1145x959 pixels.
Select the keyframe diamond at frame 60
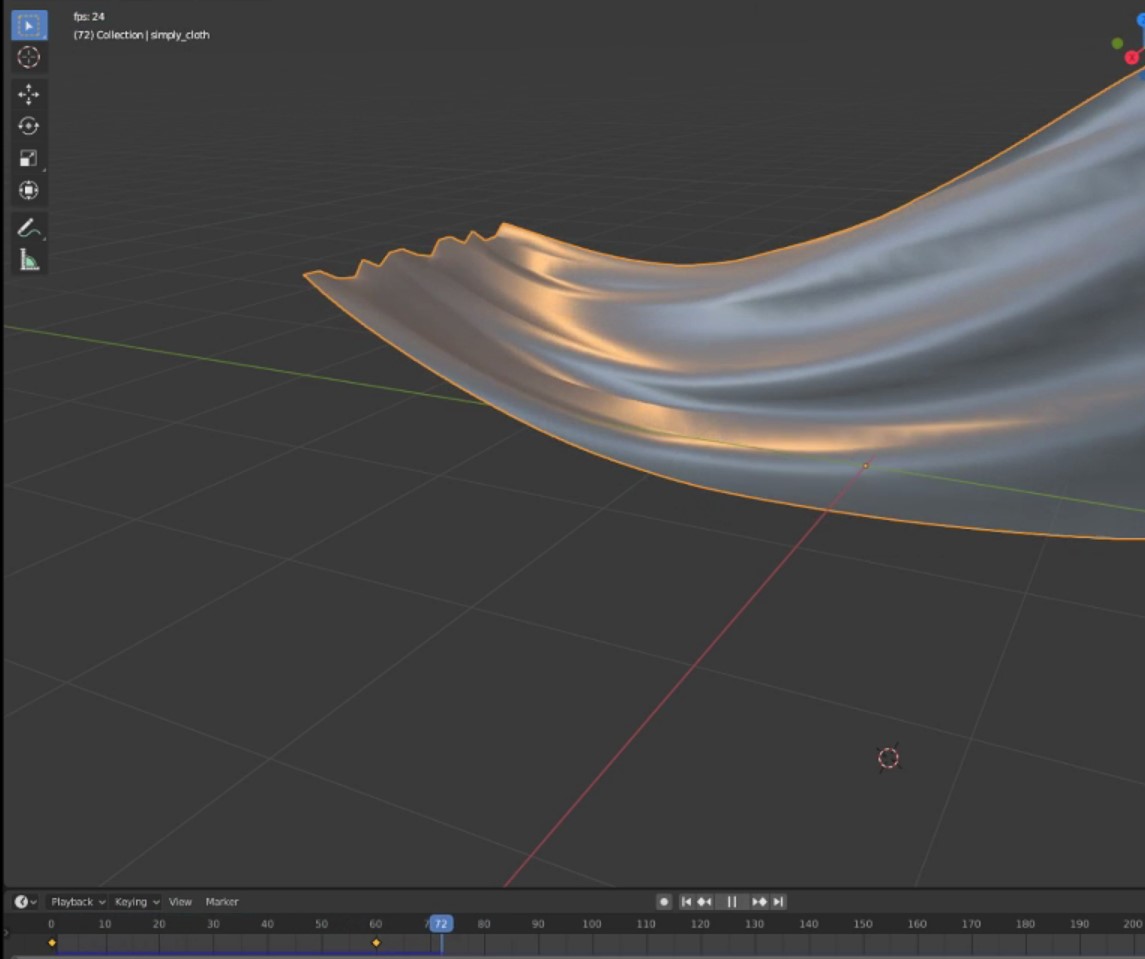pyautogui.click(x=377, y=942)
